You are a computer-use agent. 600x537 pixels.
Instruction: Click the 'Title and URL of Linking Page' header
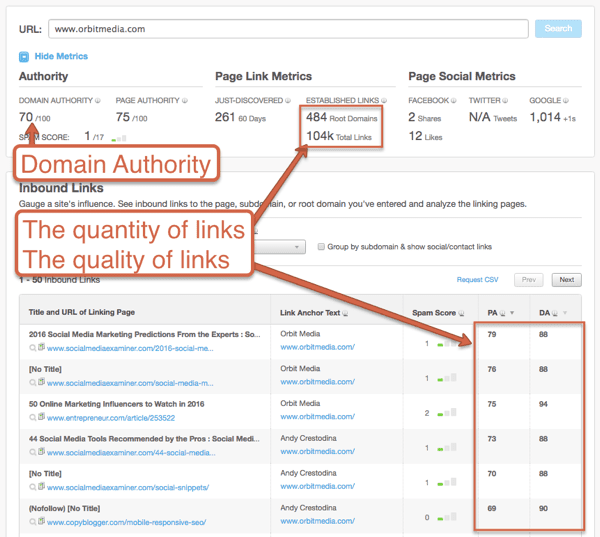82,312
